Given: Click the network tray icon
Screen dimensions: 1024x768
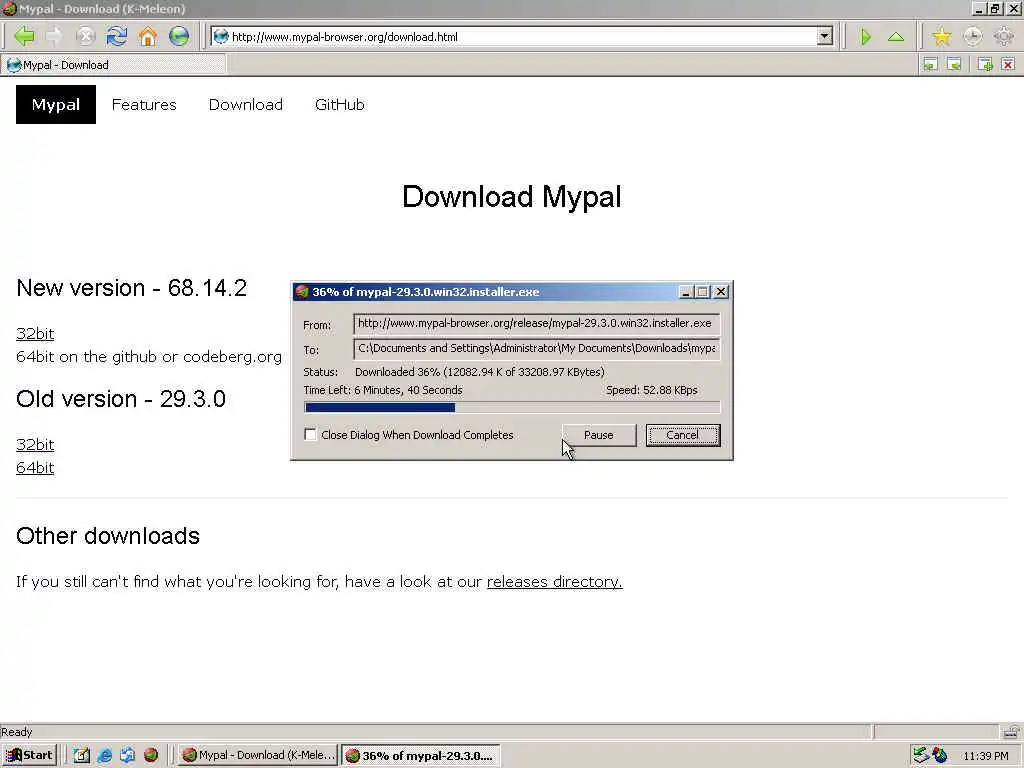Looking at the screenshot, I should tap(921, 755).
